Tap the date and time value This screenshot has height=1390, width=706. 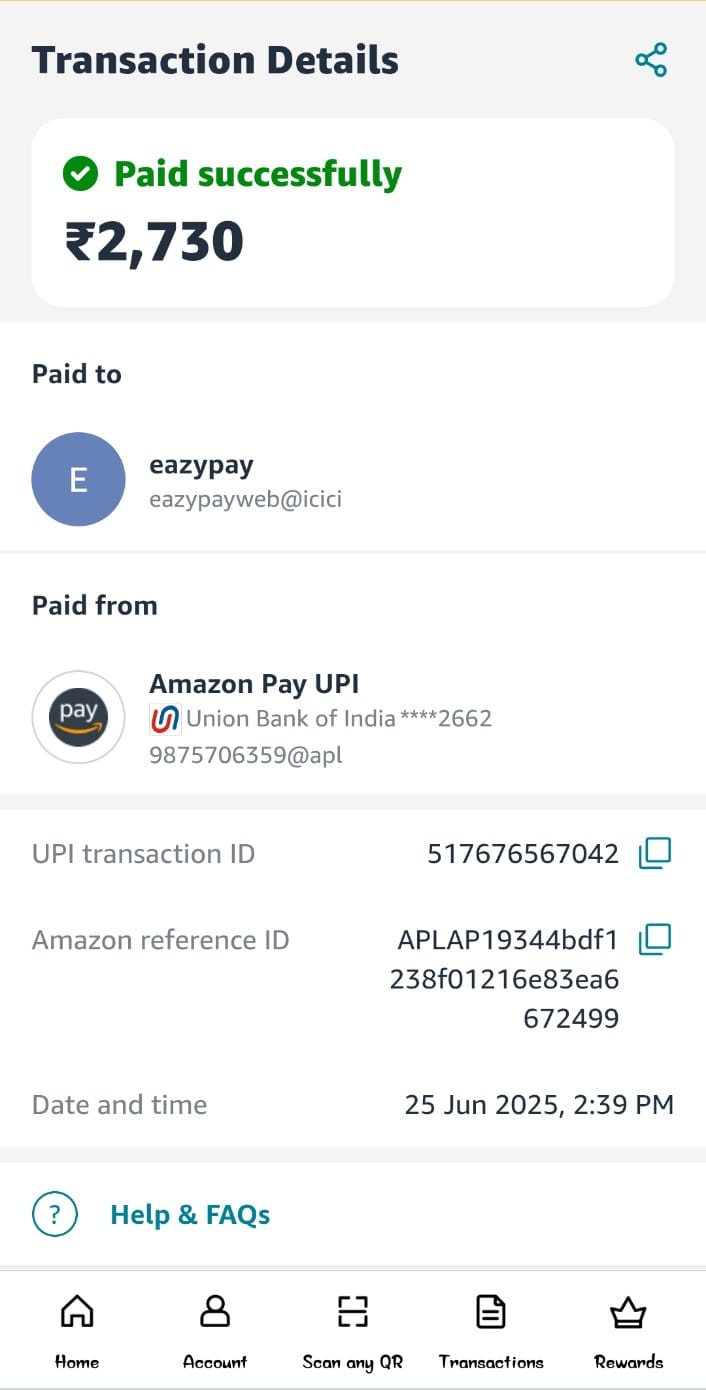point(539,1104)
